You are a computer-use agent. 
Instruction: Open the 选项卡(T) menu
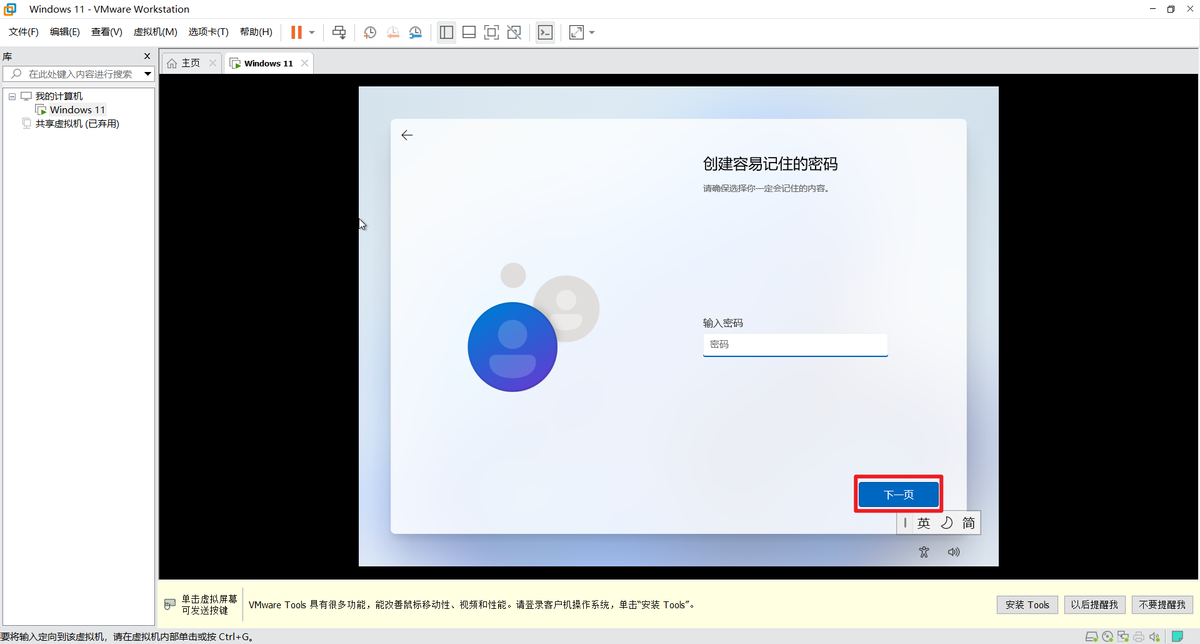(x=208, y=32)
